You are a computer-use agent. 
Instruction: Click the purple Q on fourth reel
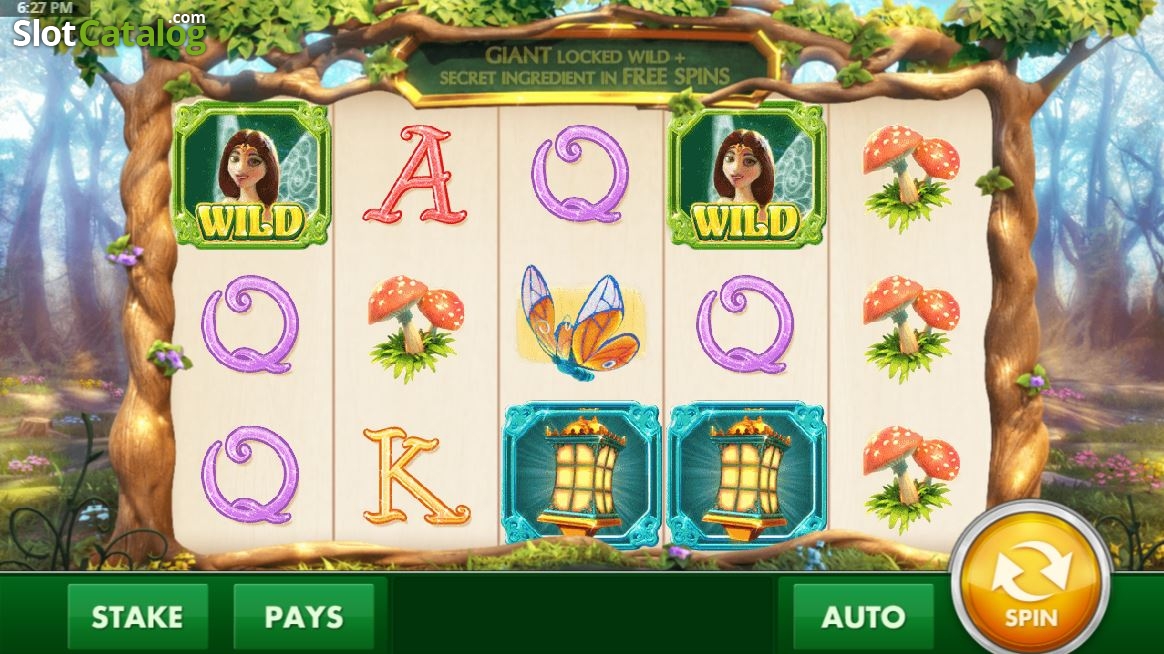tap(745, 324)
